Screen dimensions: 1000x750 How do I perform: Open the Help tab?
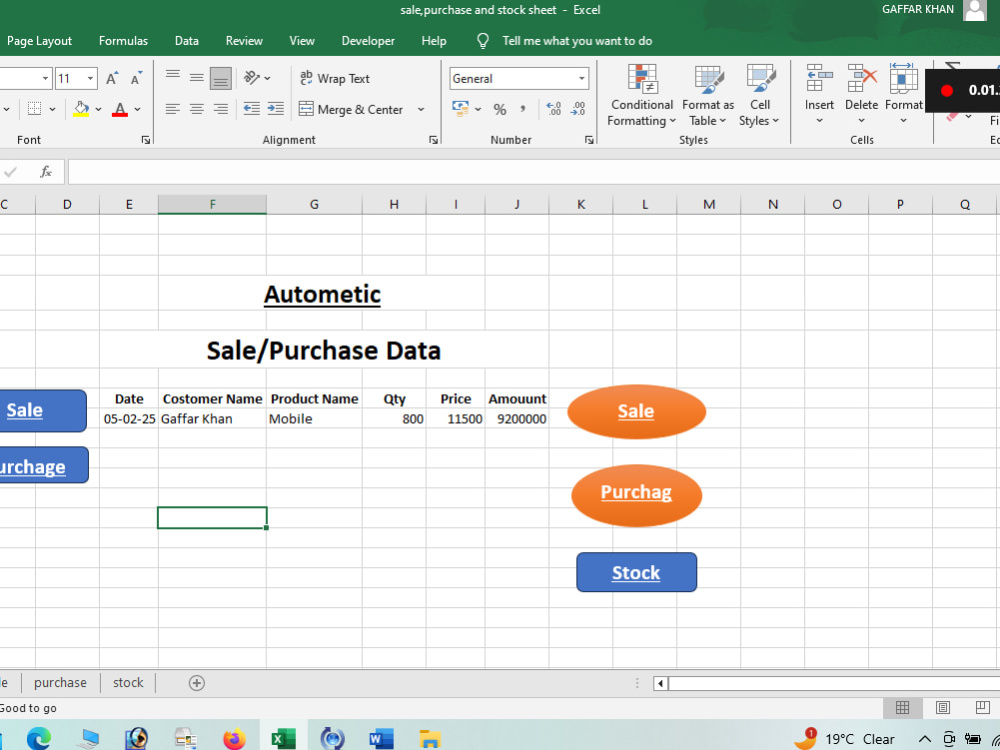point(434,41)
